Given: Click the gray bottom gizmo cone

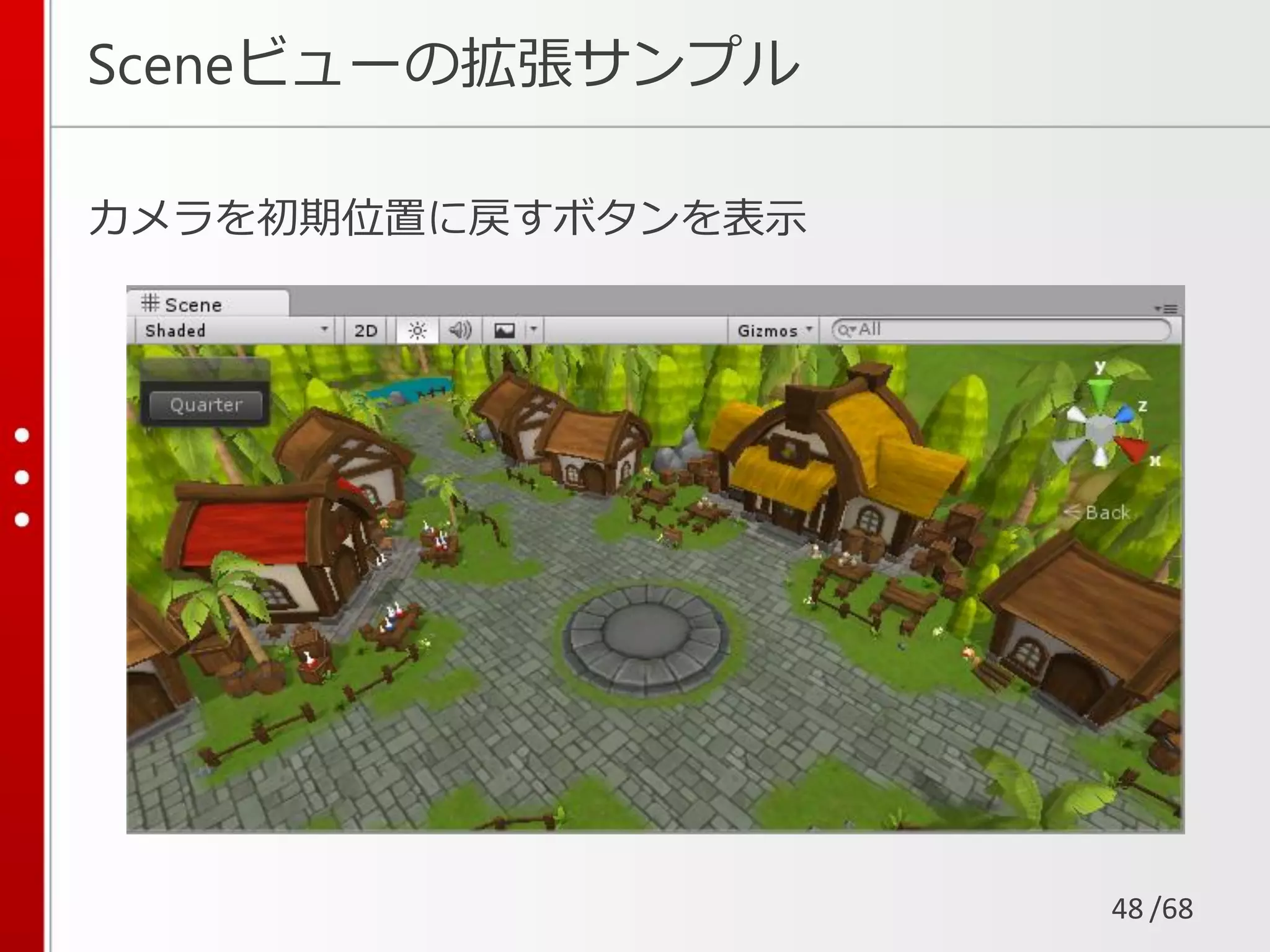Looking at the screenshot, I should [x=1101, y=456].
